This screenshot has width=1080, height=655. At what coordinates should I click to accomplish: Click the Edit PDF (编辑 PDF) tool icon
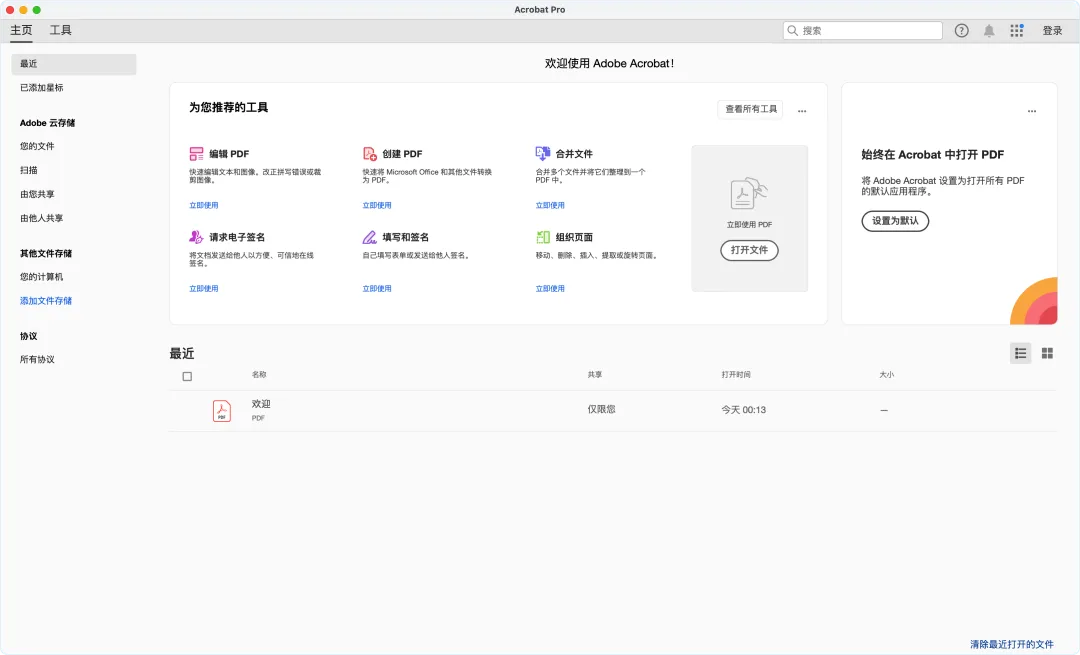pyautogui.click(x=196, y=154)
